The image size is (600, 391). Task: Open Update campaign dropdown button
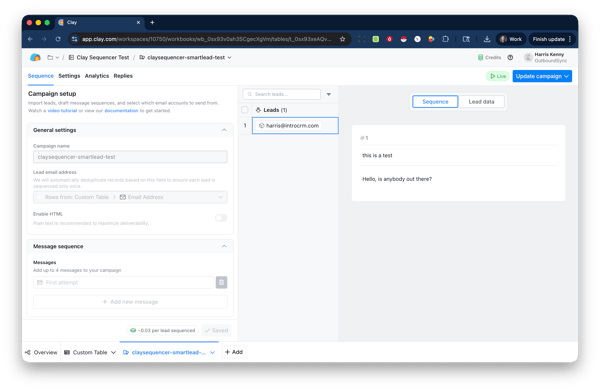[542, 76]
